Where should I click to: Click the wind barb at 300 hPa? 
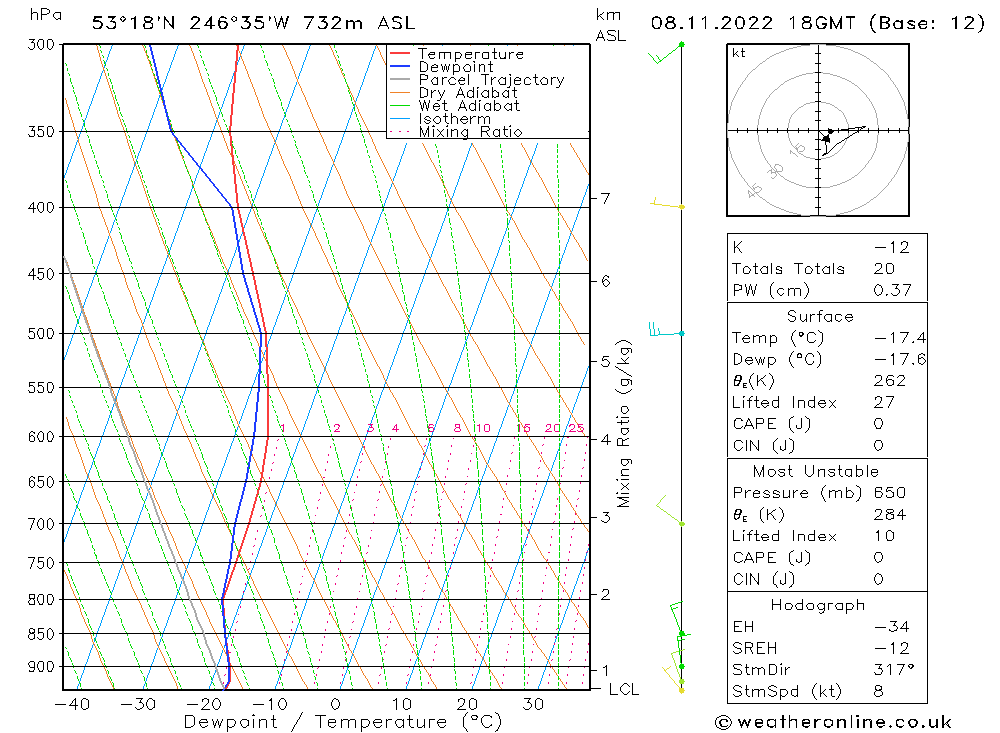click(x=666, y=54)
